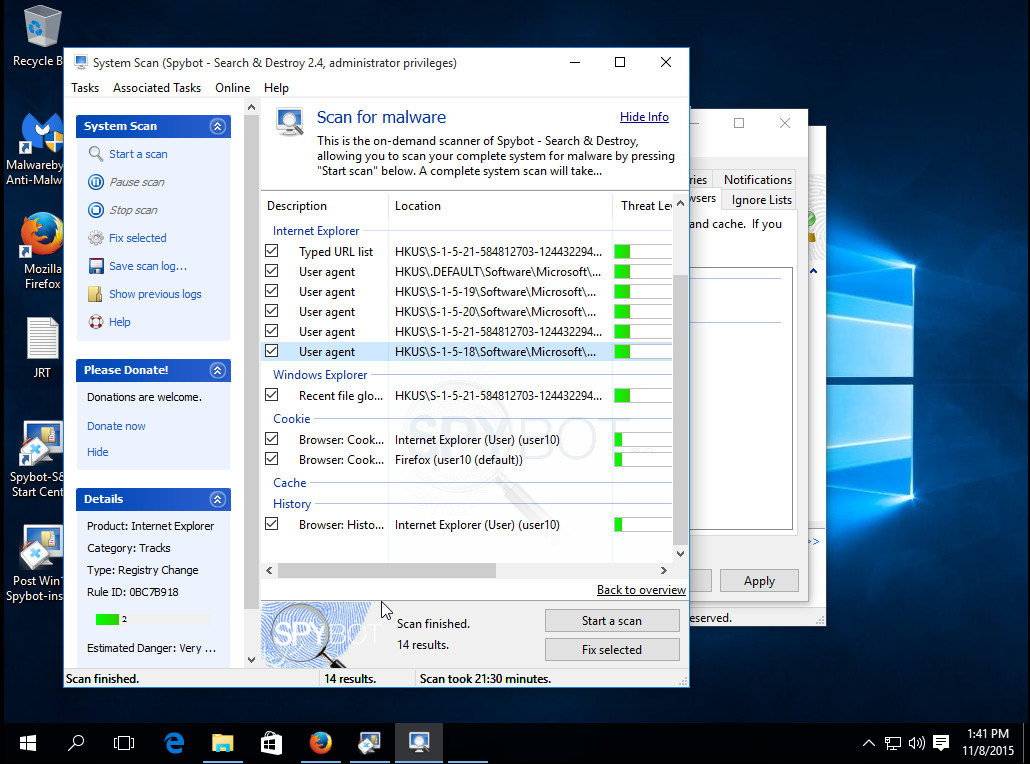
Task: Click results list scroll left arrow
Action: pos(269,570)
